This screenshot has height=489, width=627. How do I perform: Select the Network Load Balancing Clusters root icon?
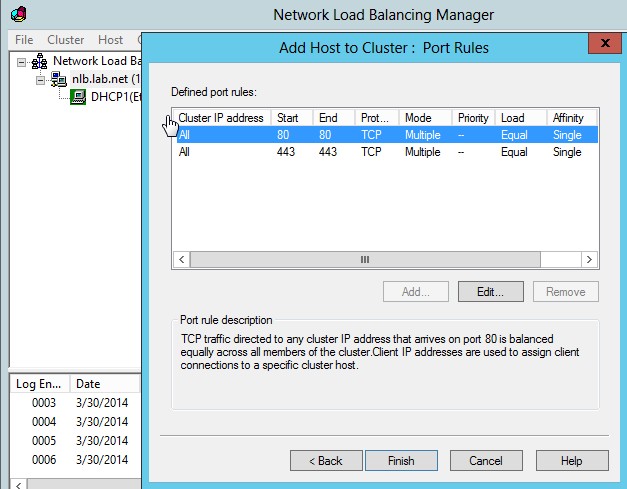pyautogui.click(x=40, y=61)
